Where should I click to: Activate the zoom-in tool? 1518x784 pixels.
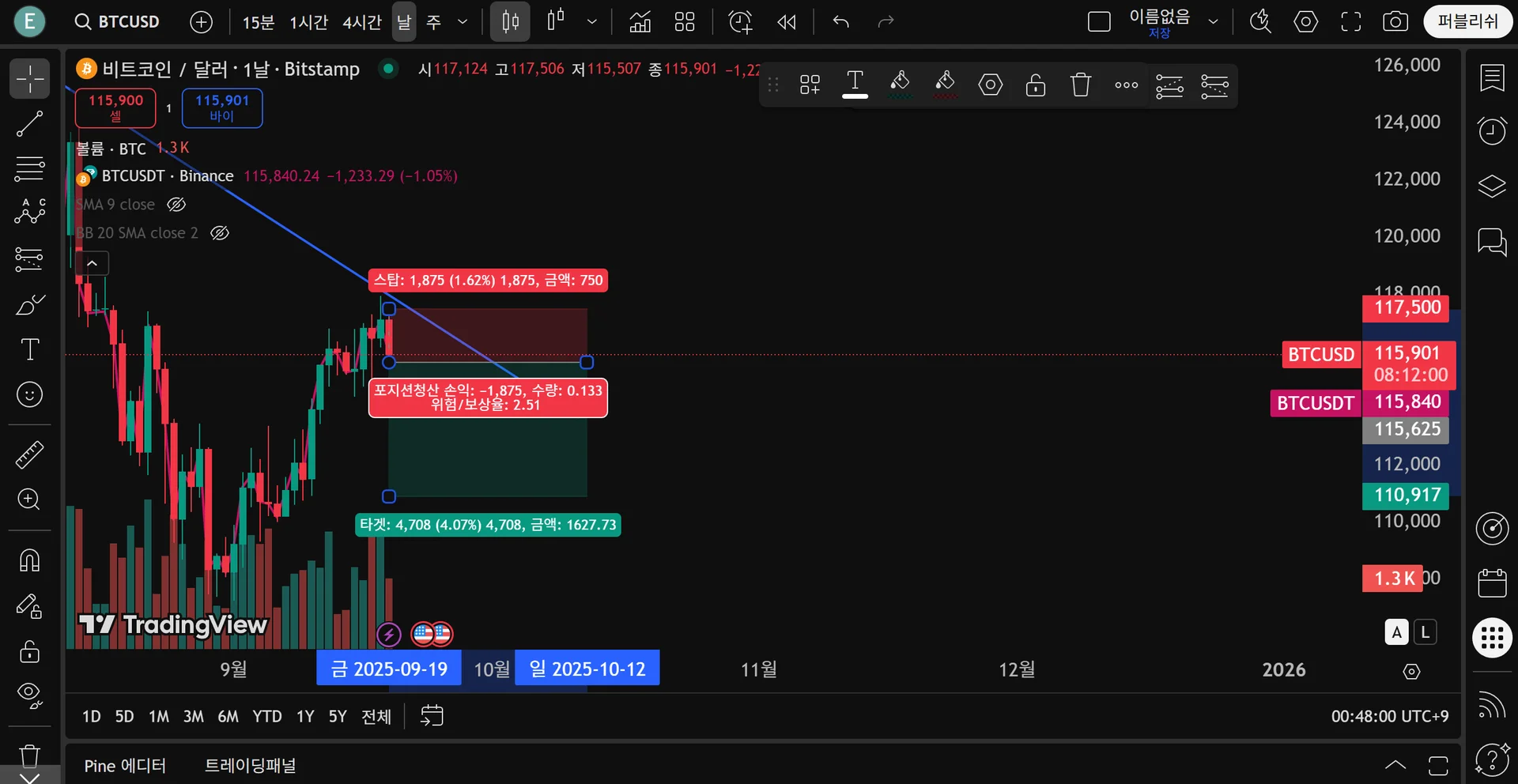click(30, 499)
